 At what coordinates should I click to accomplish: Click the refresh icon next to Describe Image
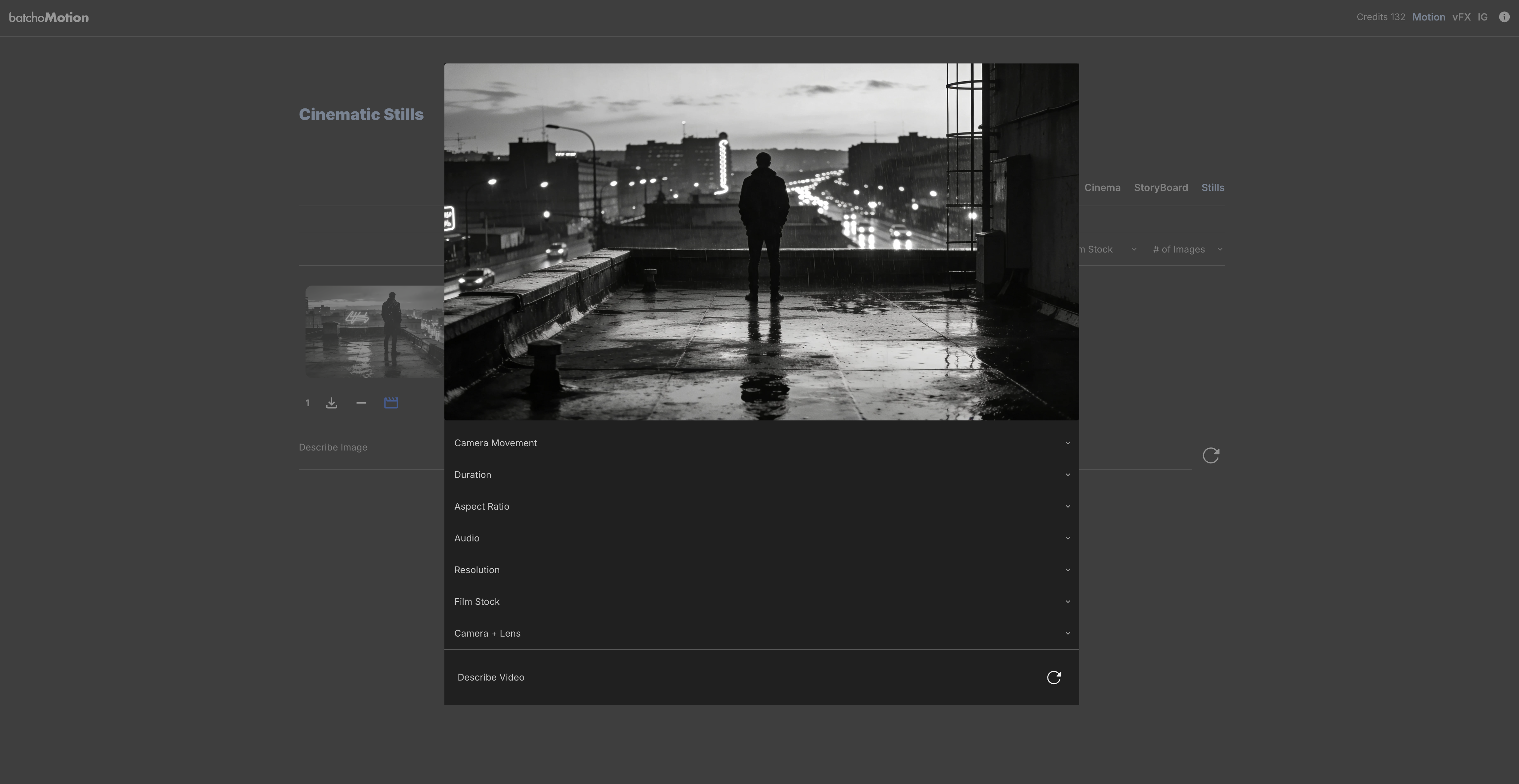pyautogui.click(x=1211, y=455)
